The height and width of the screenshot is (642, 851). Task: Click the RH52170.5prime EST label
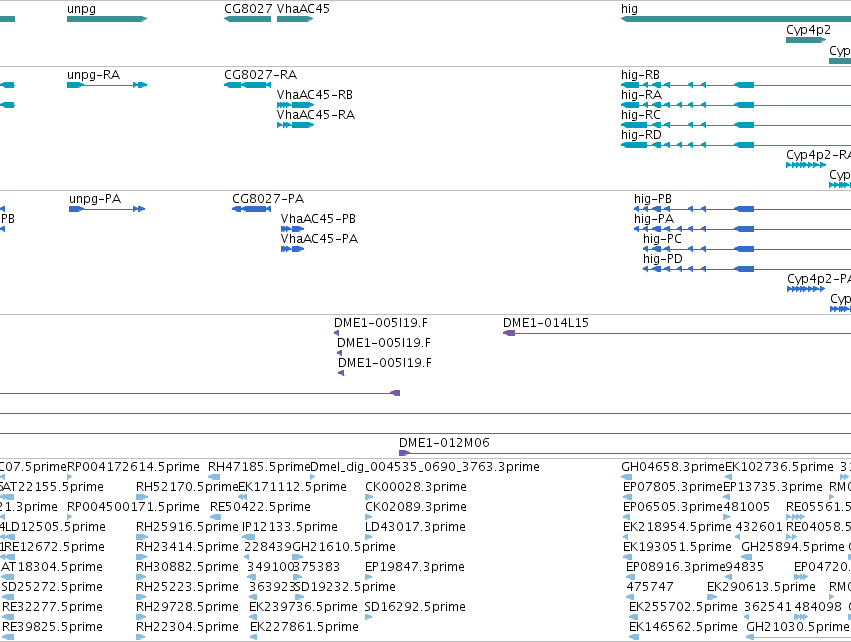(187, 487)
